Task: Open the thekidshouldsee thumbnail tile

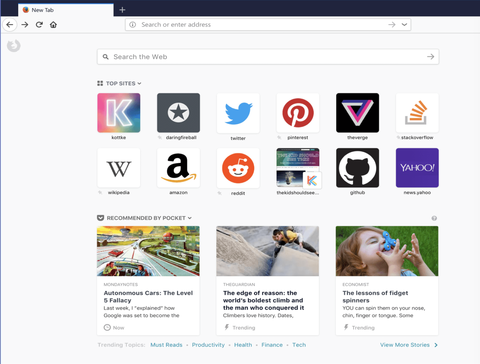Action: [298, 168]
